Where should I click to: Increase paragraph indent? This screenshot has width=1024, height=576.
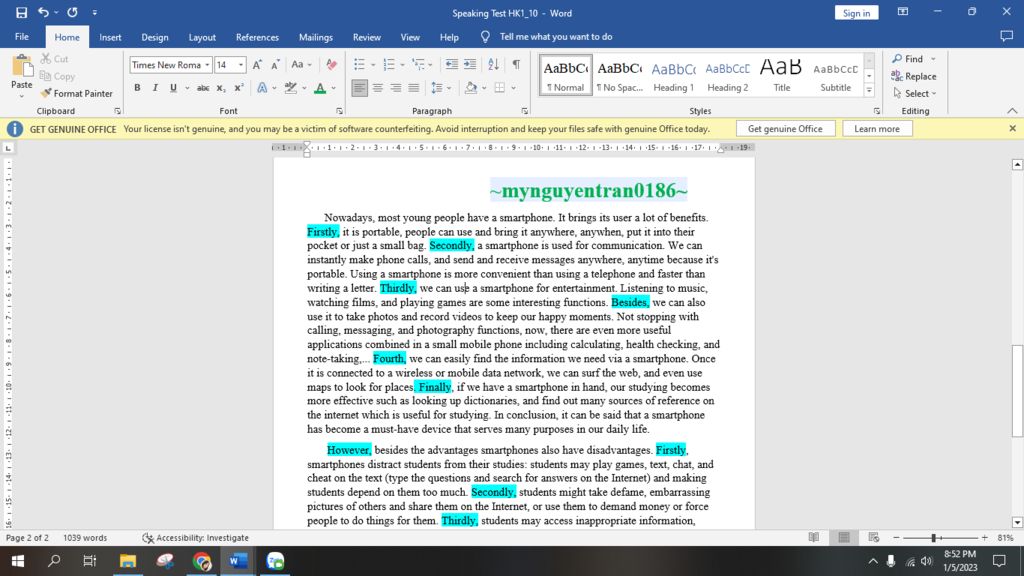(x=471, y=65)
